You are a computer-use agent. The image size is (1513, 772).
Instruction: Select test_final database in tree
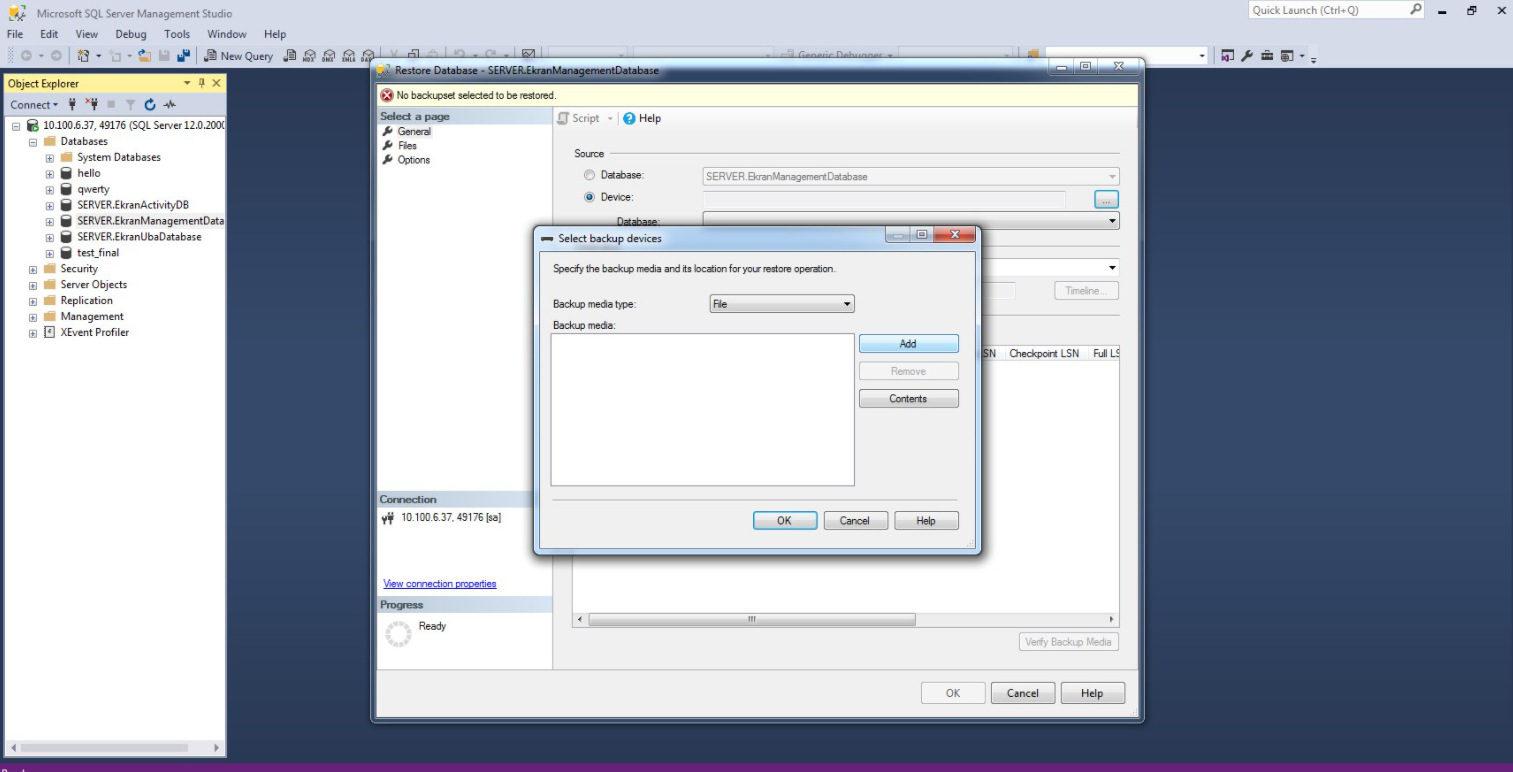(98, 253)
